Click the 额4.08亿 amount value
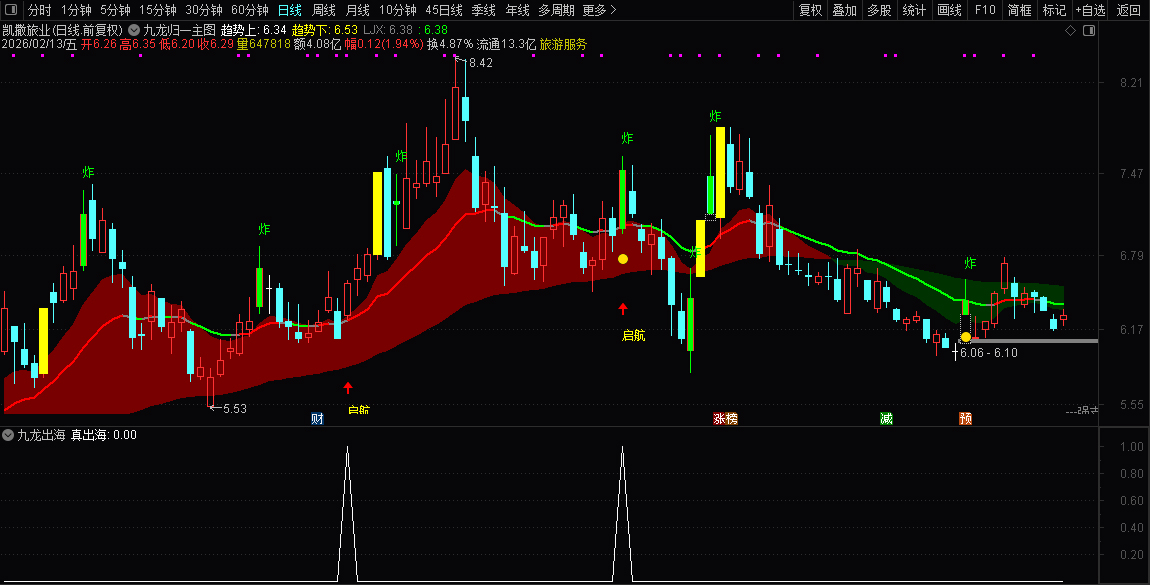The width and height of the screenshot is (1150, 585). tap(318, 44)
